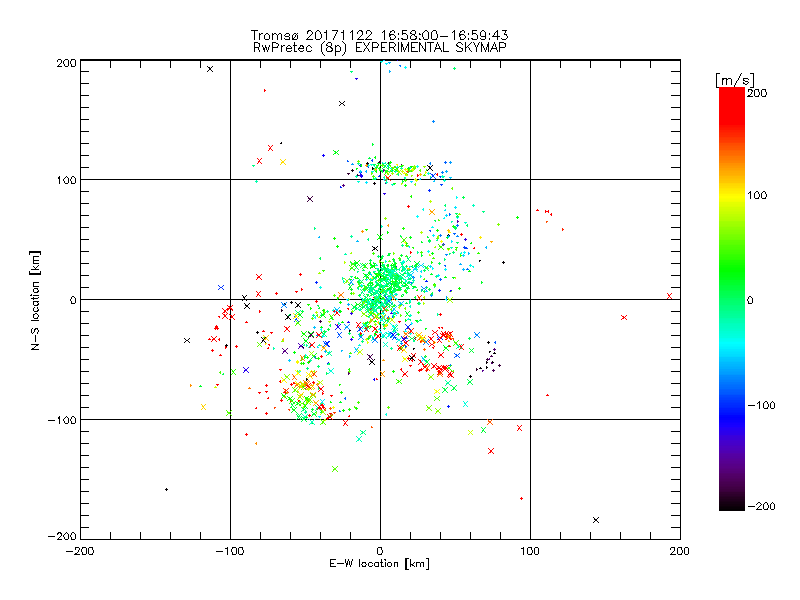Click the x-axis tick label '0'

coord(380,551)
